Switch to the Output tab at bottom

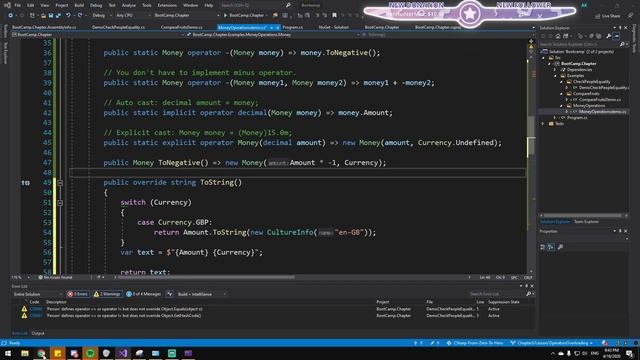tap(38, 333)
